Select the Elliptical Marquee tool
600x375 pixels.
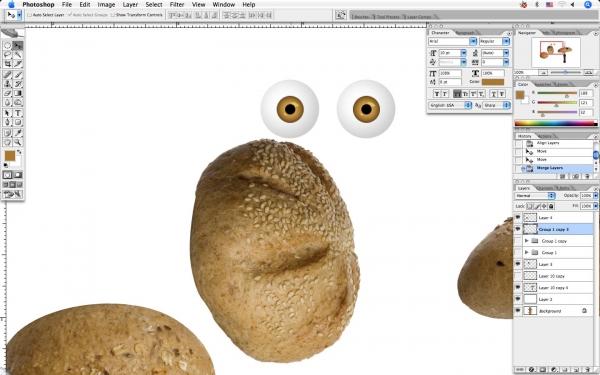tap(7, 46)
